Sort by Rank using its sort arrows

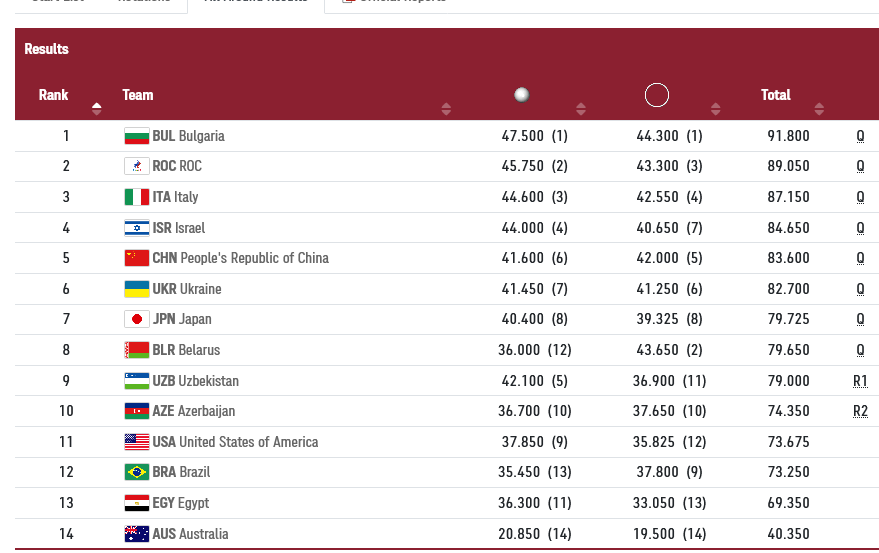tap(96, 109)
